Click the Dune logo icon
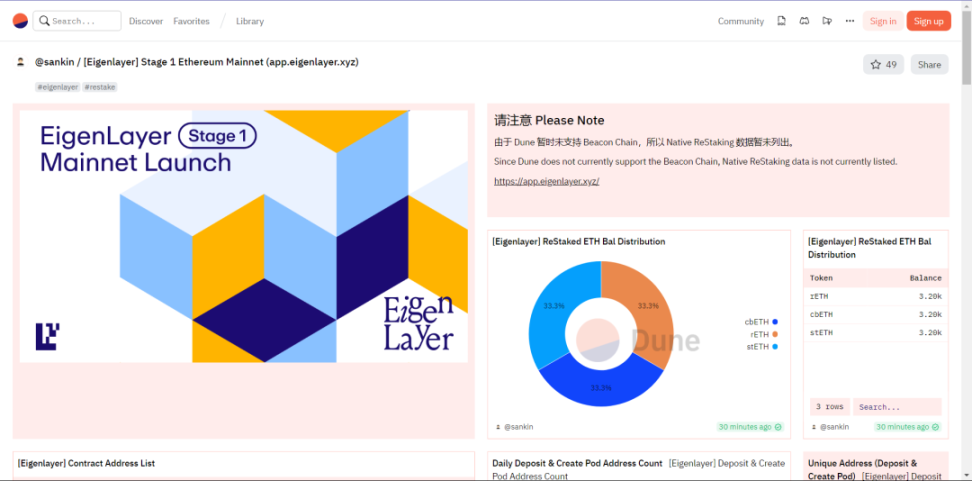Viewport: 972px width, 481px height. click(x=20, y=20)
